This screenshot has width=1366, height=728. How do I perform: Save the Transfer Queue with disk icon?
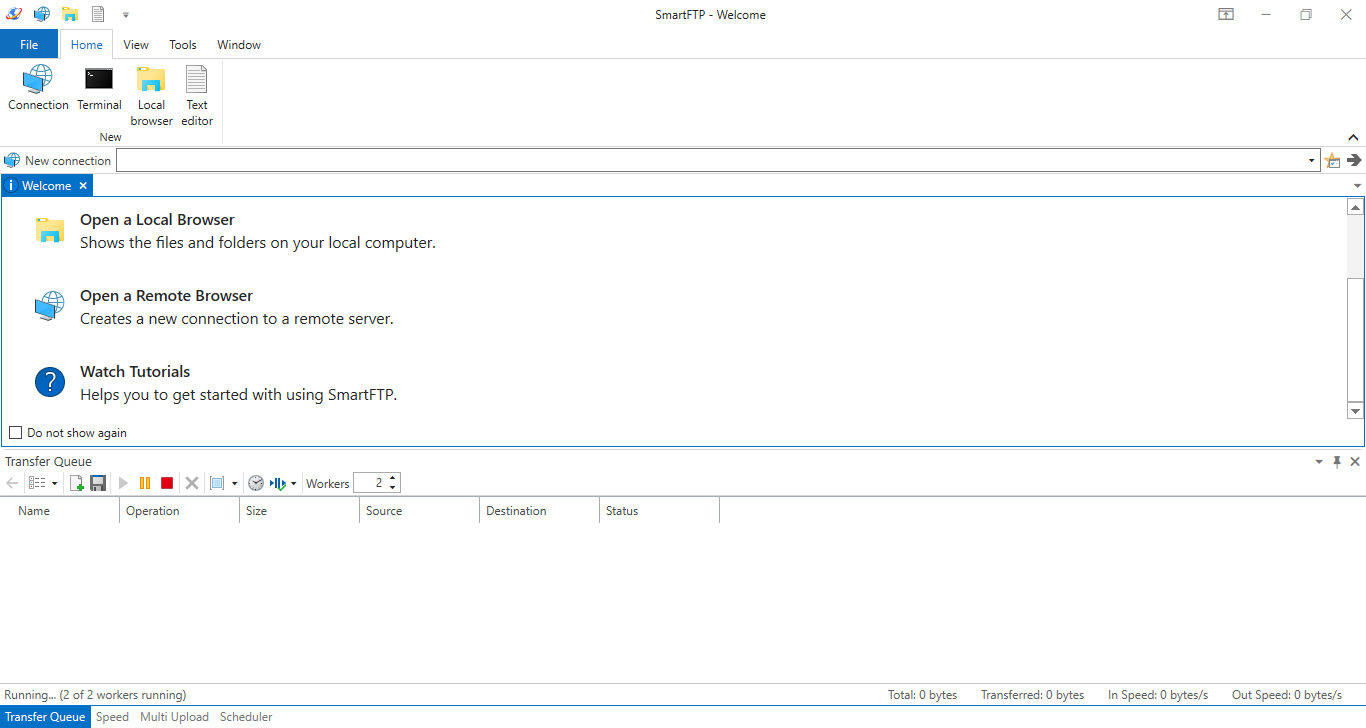(x=98, y=483)
